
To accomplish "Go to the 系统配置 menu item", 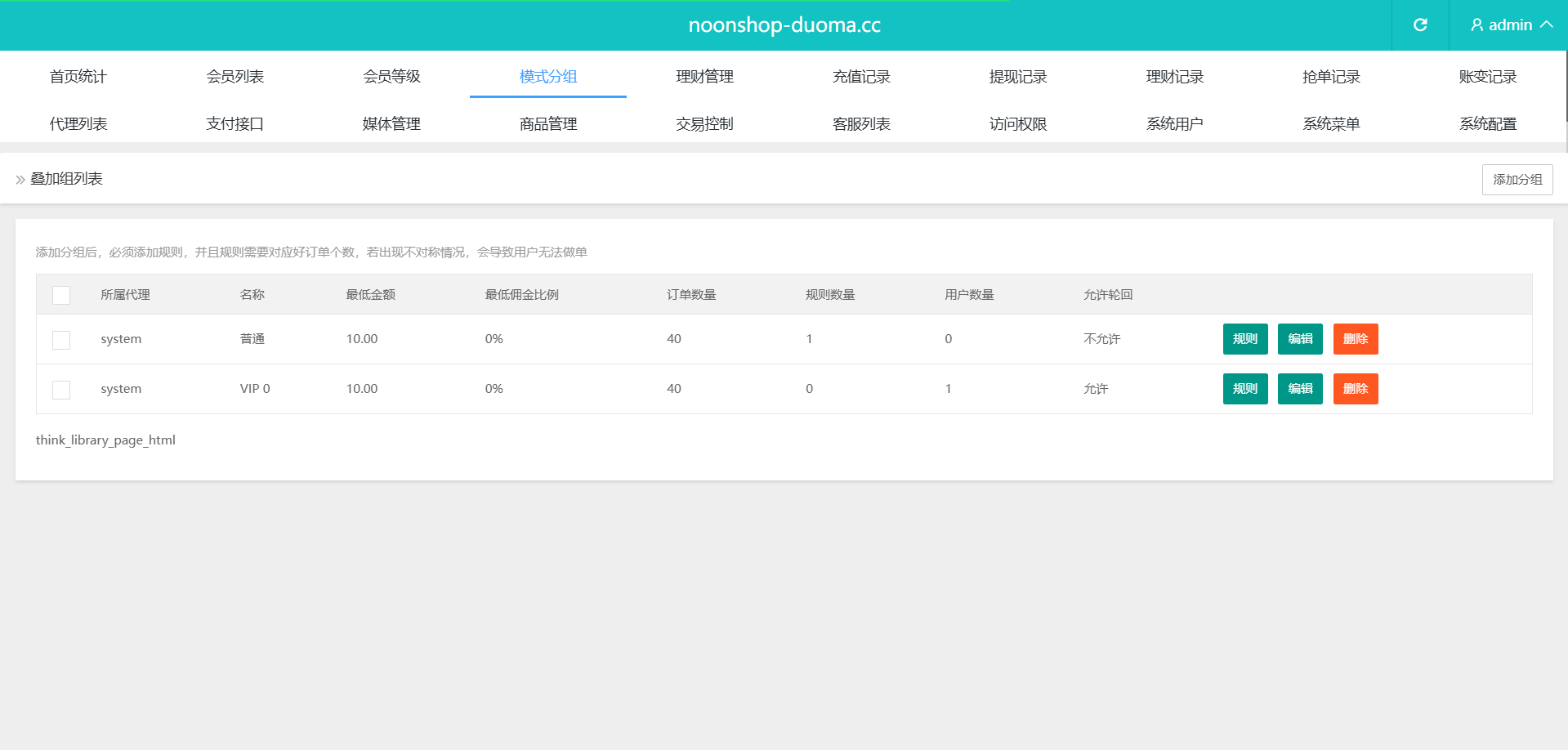I will (x=1488, y=124).
